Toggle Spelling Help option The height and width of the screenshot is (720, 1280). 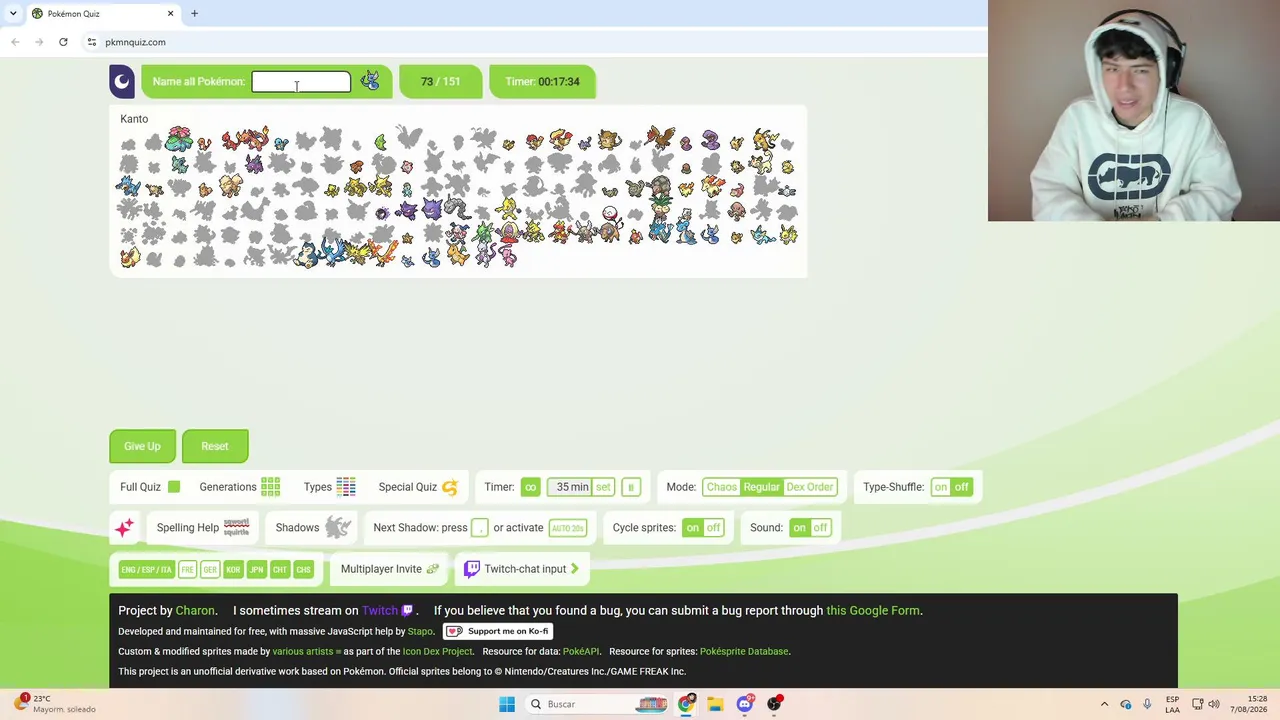click(203, 528)
